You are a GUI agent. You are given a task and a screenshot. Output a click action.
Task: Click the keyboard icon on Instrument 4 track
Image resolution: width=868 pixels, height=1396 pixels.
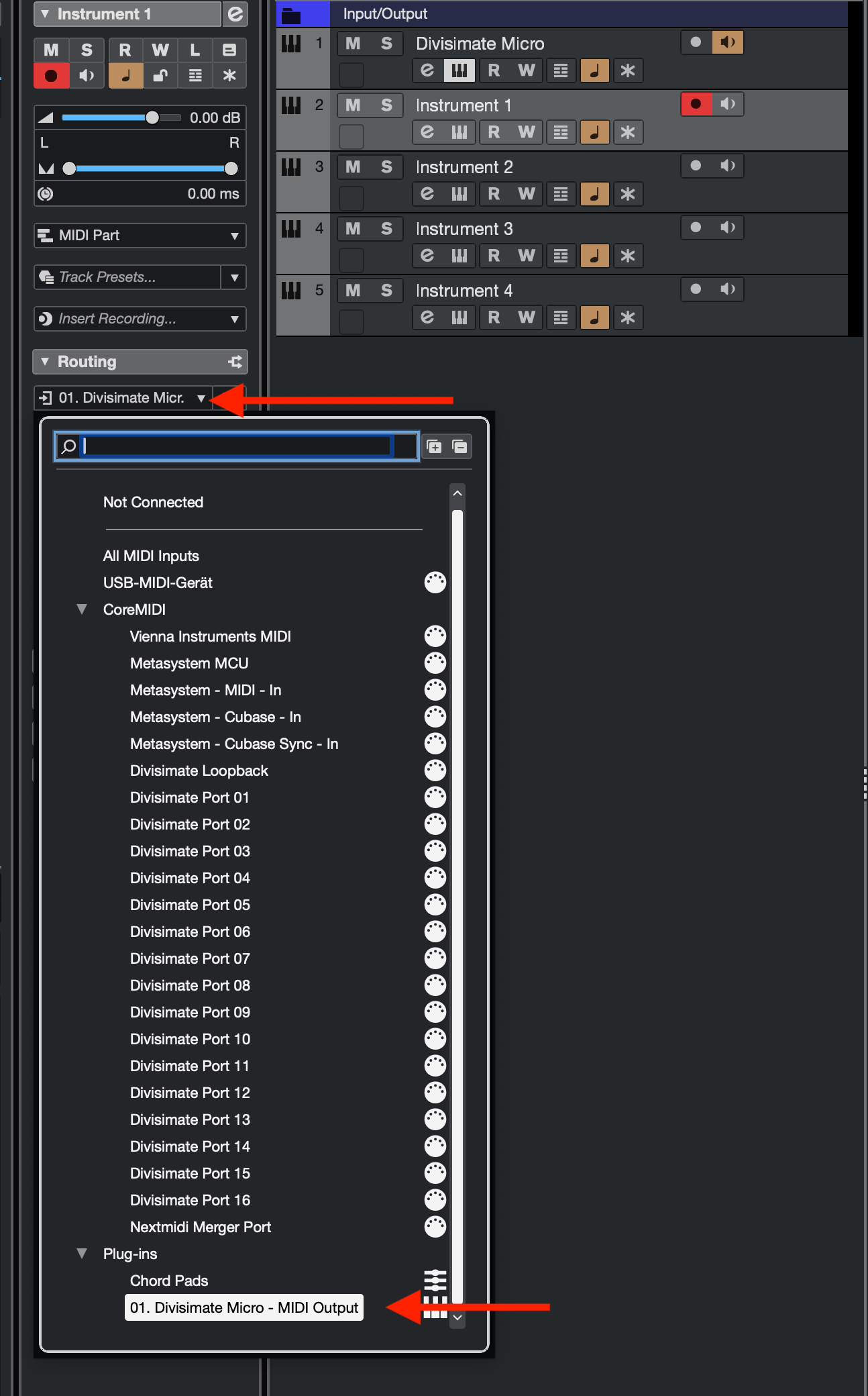(x=459, y=317)
